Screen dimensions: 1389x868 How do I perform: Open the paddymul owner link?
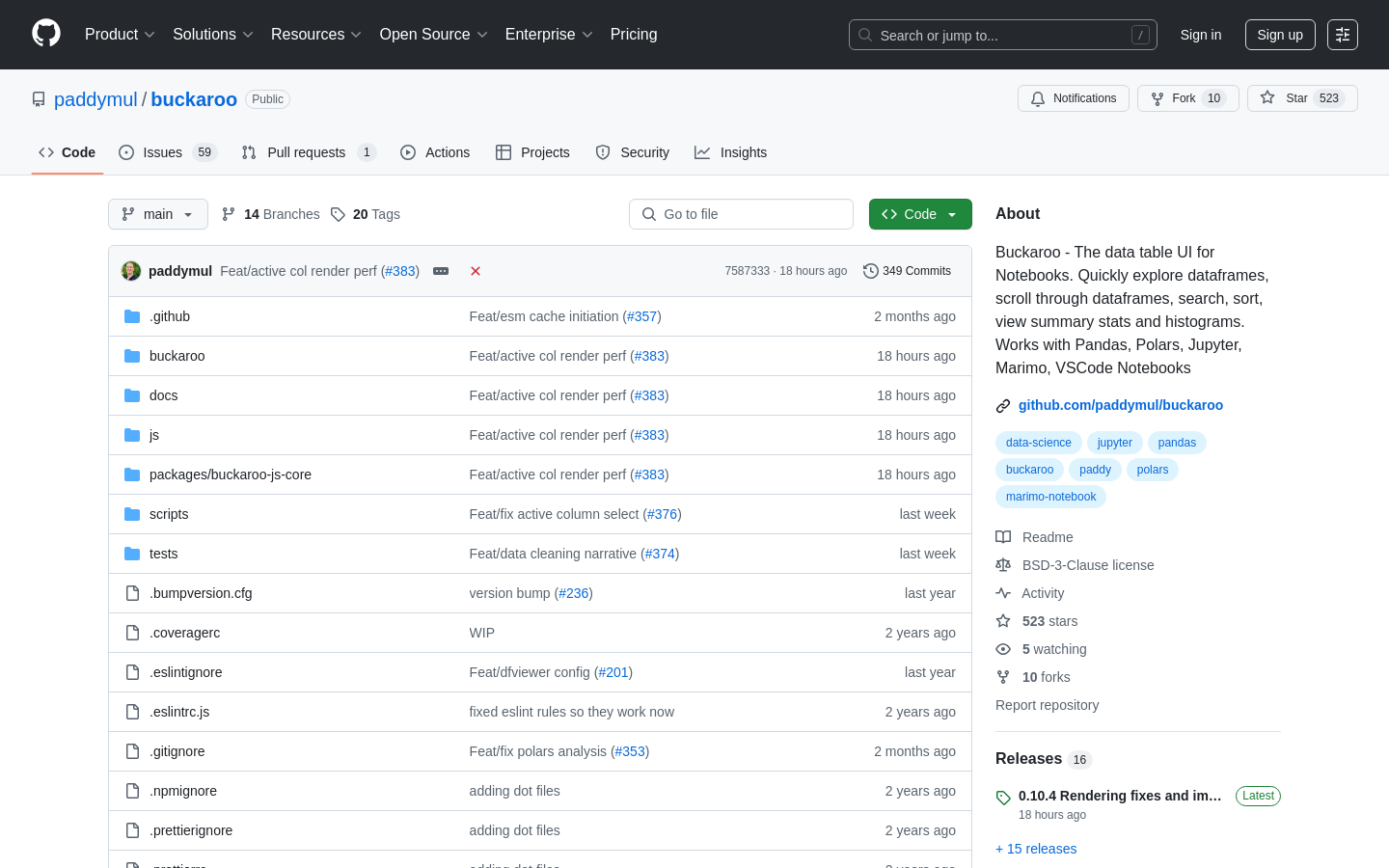[x=95, y=99]
